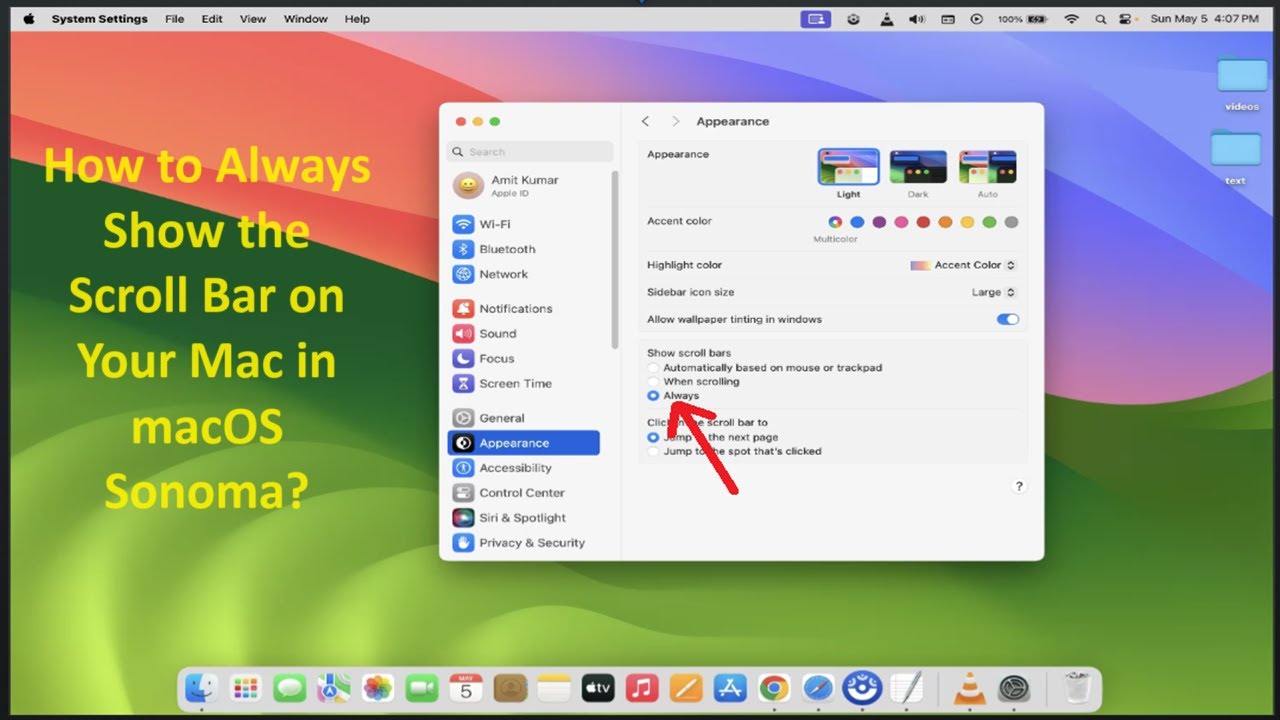The height and width of the screenshot is (720, 1280).
Task: Open Maps from the Dock
Action: pyautogui.click(x=334, y=687)
